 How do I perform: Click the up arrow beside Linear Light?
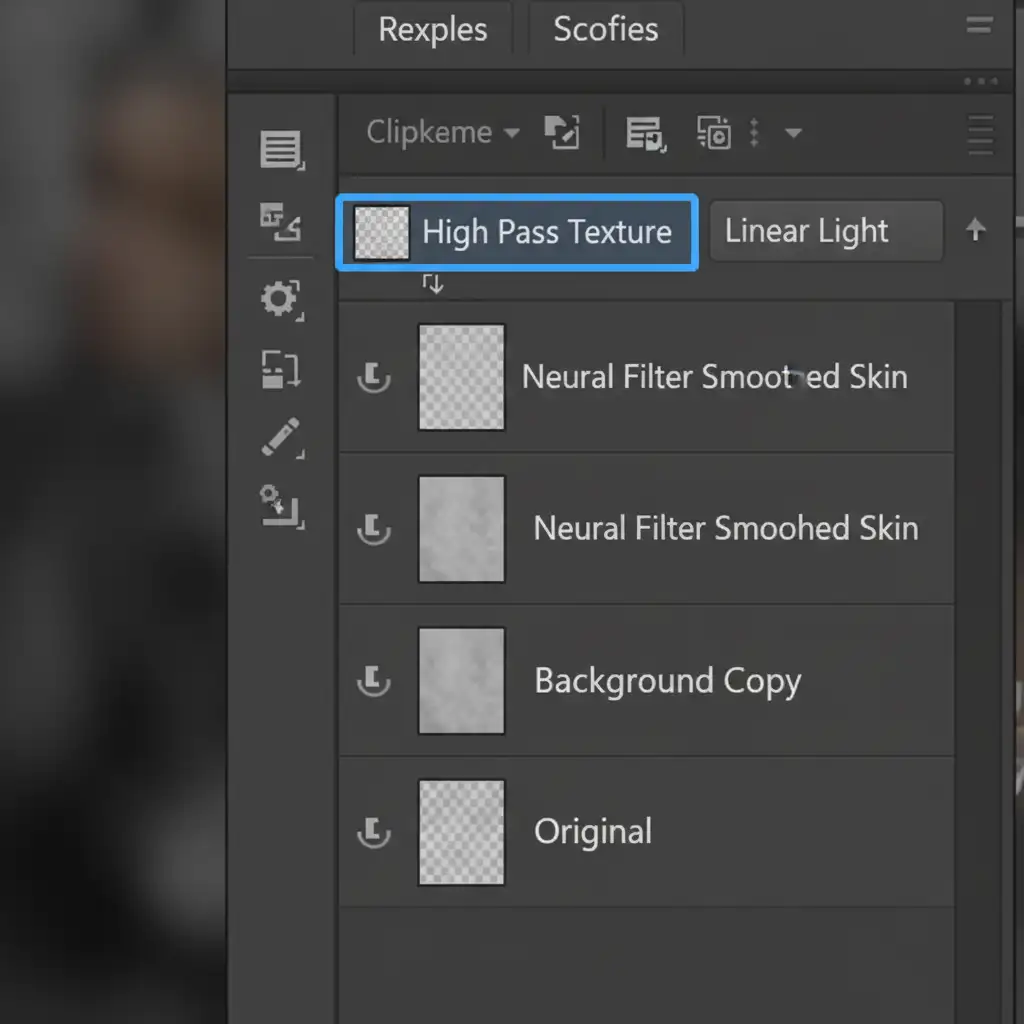(x=975, y=231)
